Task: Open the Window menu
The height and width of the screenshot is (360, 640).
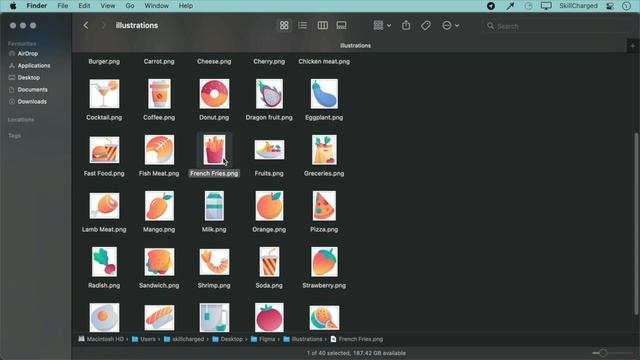Action: (156, 6)
